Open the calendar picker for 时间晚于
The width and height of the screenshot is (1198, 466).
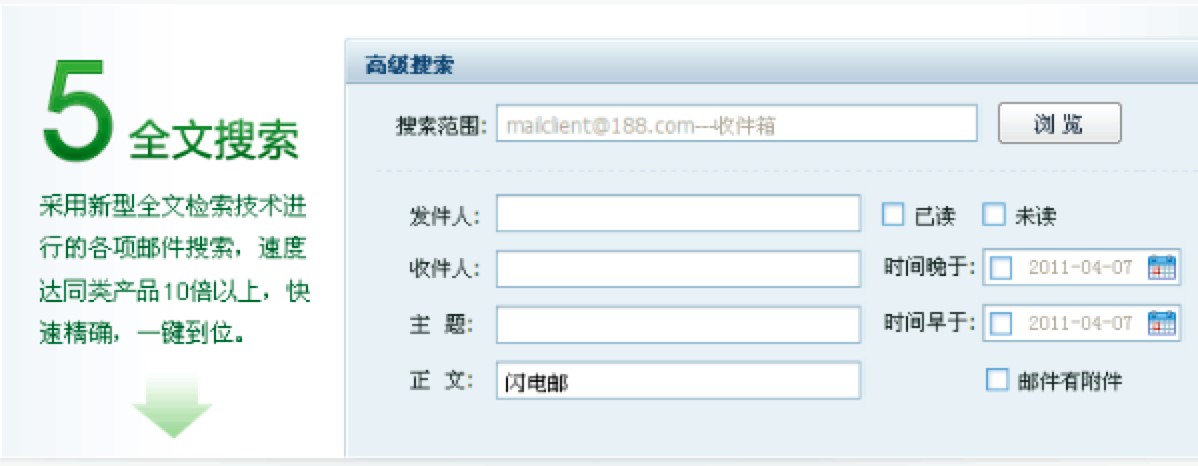1161,268
